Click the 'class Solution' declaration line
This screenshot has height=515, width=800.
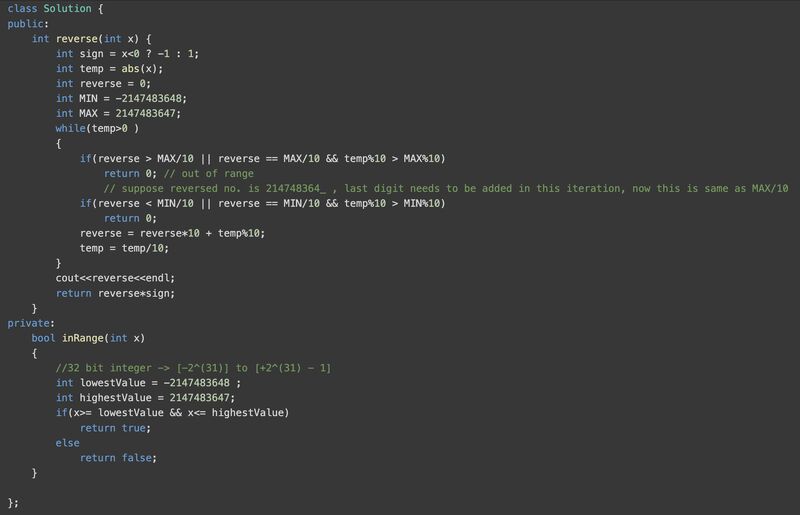(48, 9)
